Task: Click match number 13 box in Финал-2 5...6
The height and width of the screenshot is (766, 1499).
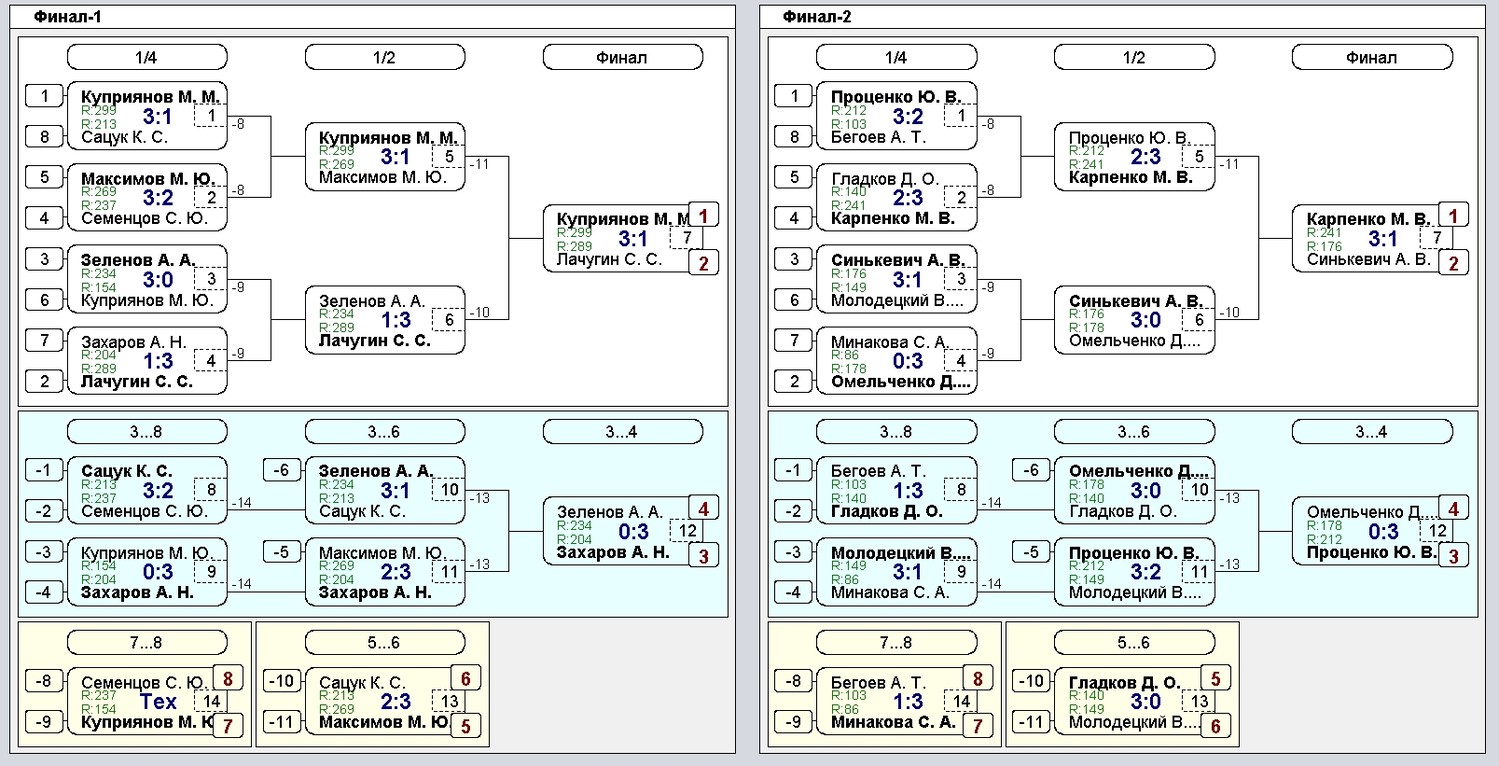Action: pos(1199,702)
